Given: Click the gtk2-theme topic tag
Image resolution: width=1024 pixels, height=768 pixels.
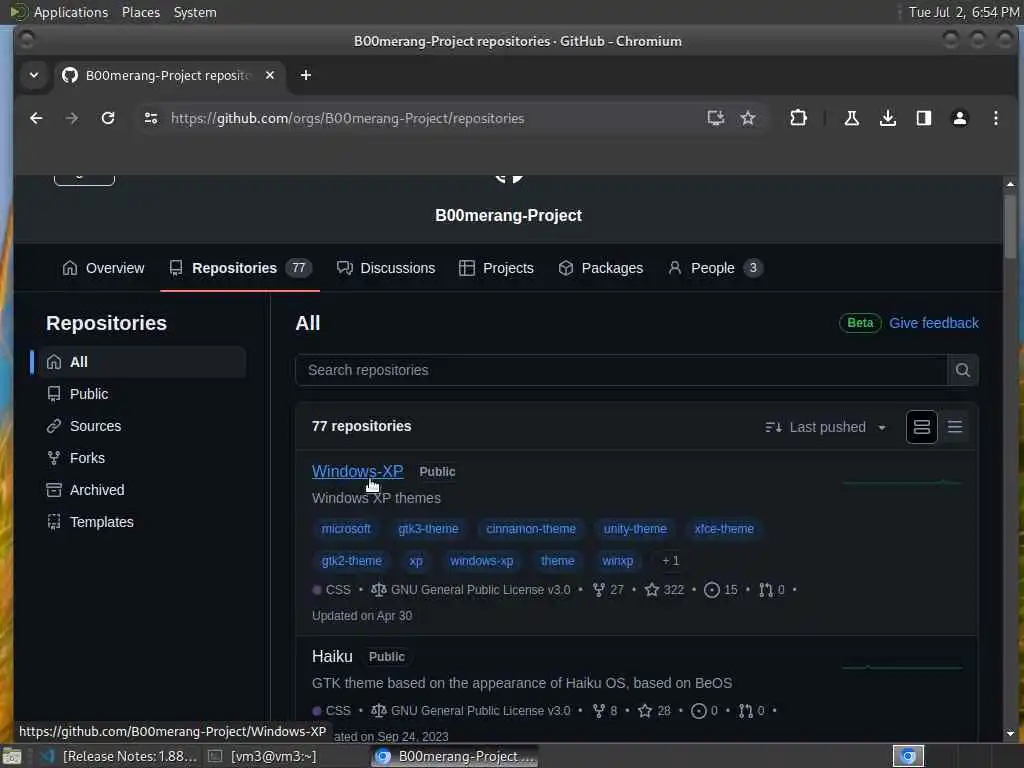Looking at the screenshot, I should pyautogui.click(x=351, y=561).
